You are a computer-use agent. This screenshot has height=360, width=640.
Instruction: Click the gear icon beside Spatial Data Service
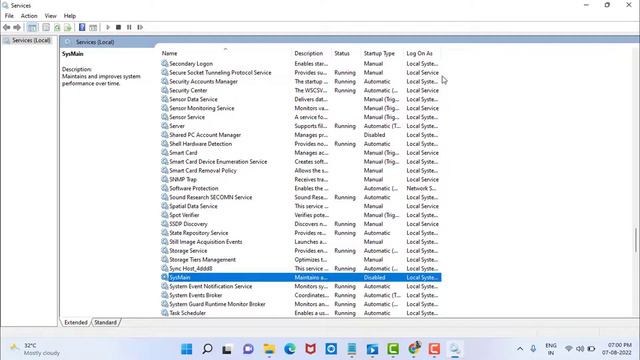[x=164, y=206]
